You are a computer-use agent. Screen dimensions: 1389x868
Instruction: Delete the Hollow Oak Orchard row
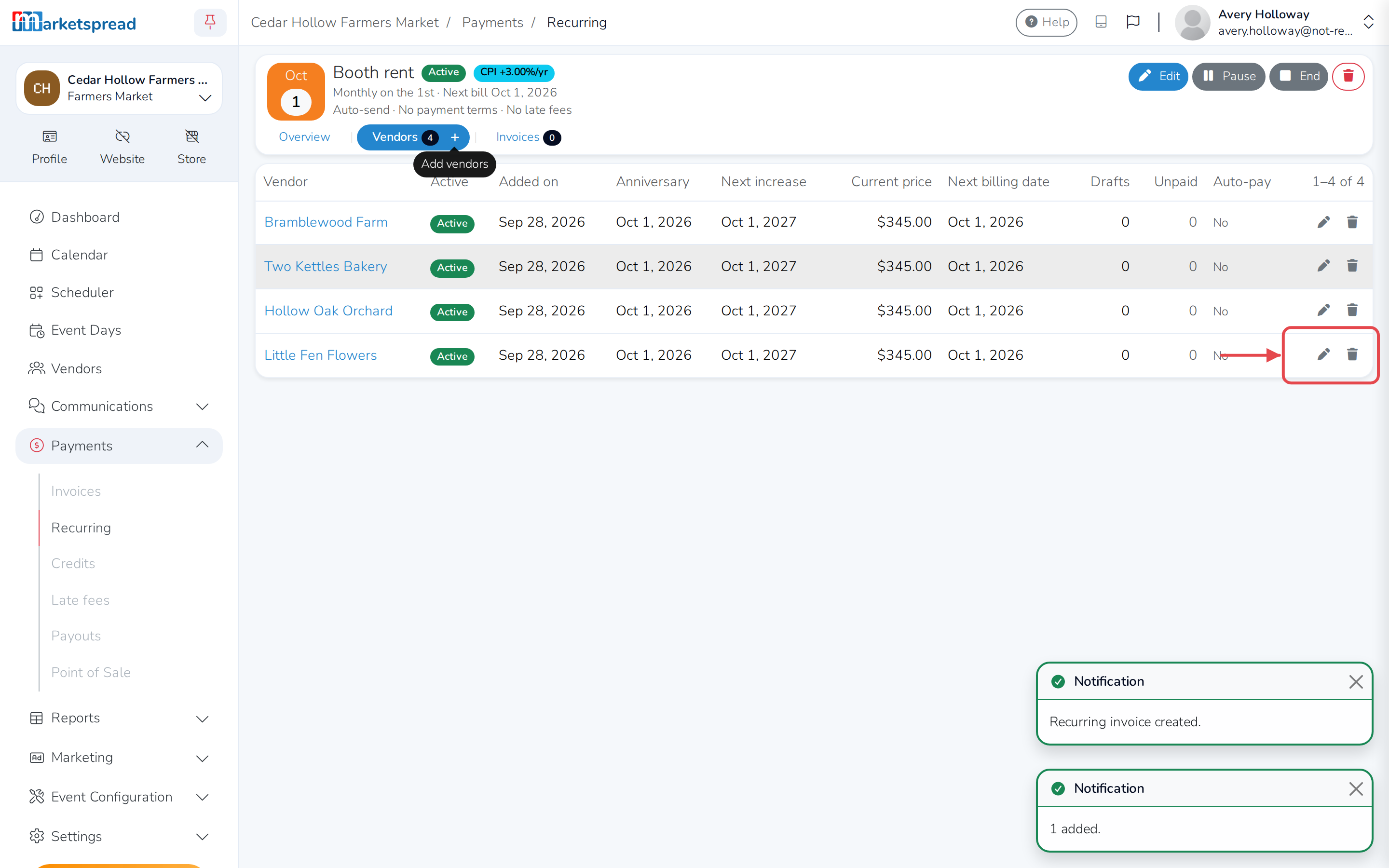tap(1352, 310)
